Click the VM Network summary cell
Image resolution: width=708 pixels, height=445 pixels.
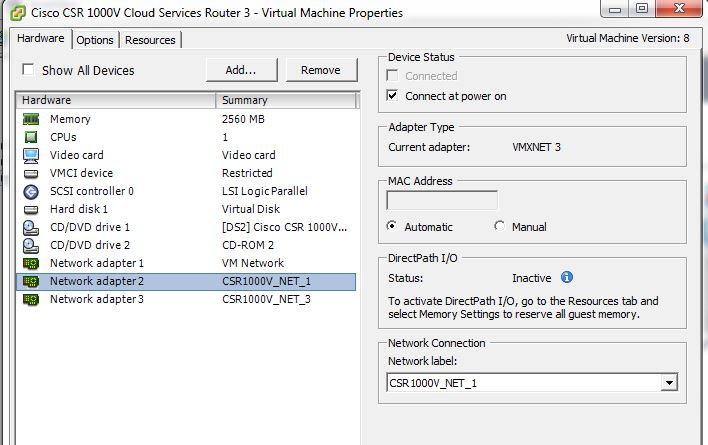coord(253,263)
